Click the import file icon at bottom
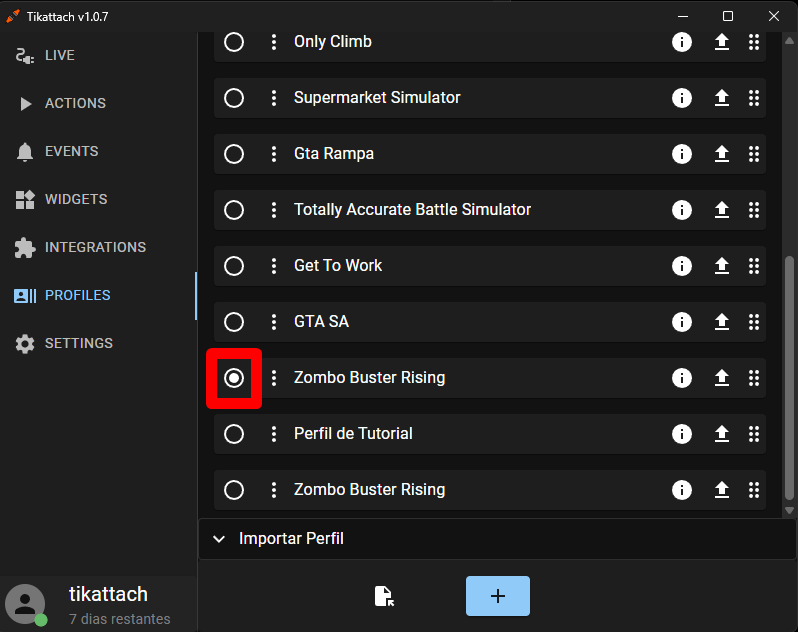The image size is (798, 632). tap(384, 596)
